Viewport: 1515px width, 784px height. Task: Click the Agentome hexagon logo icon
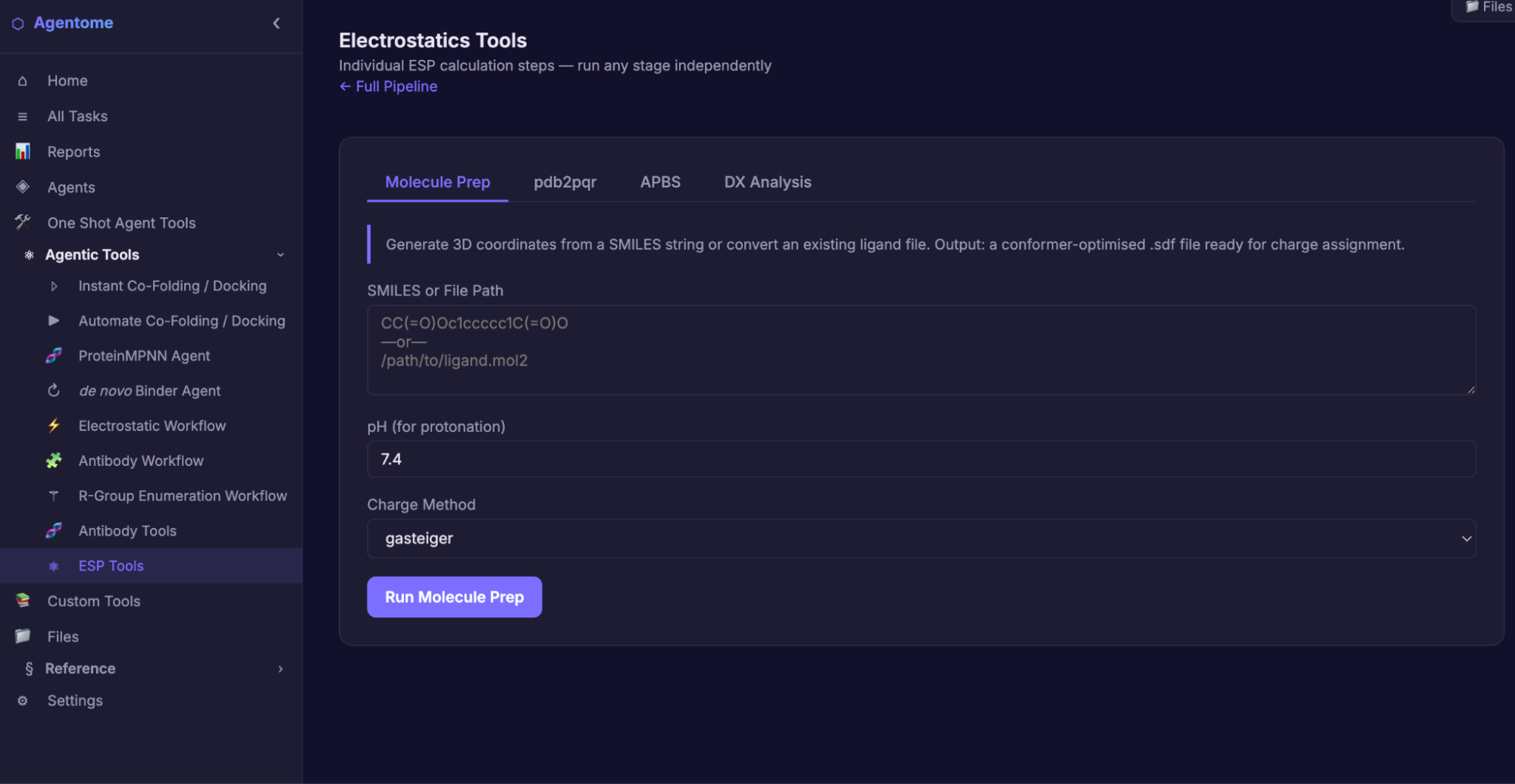[18, 23]
